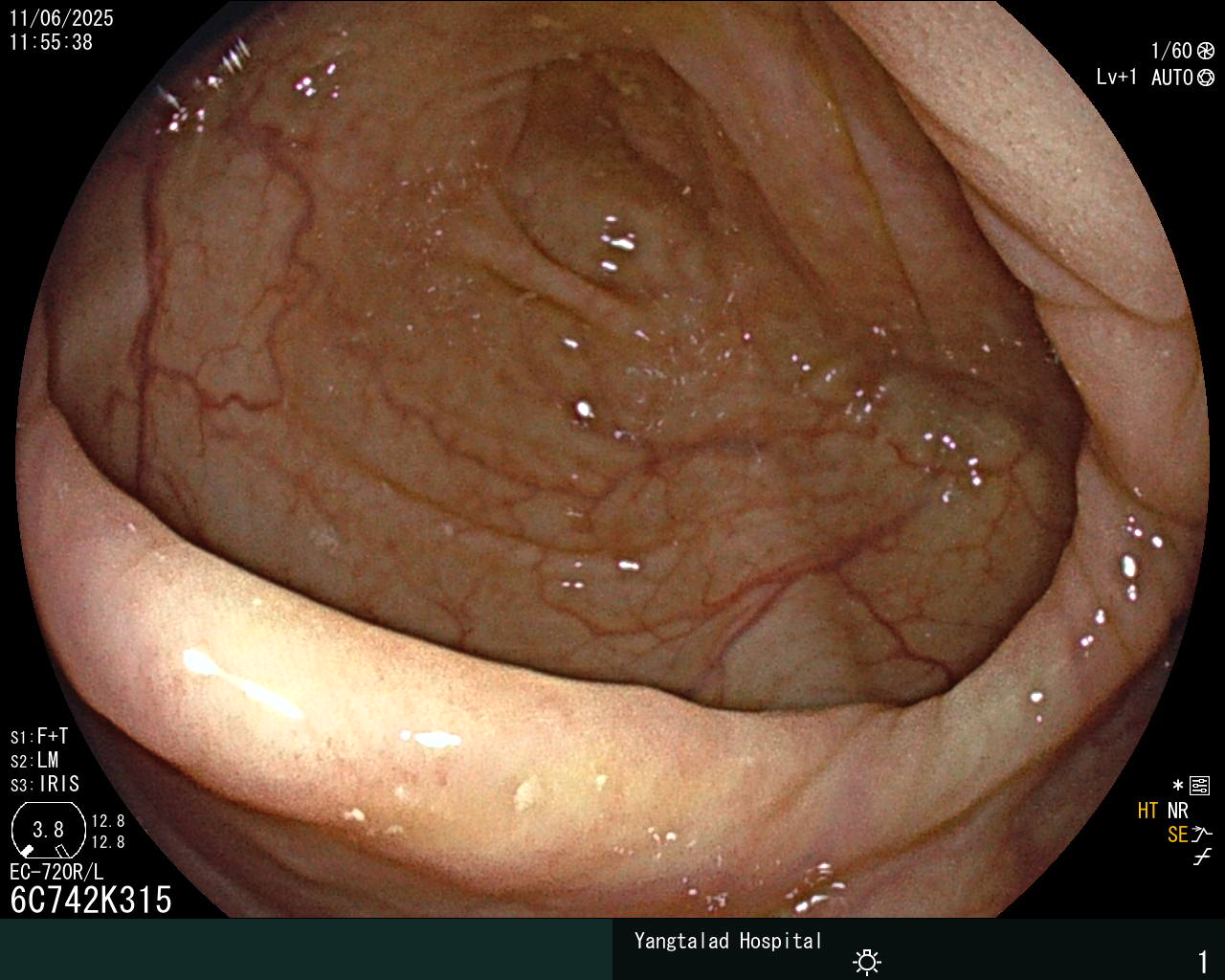
Task: Click the time text 11:55:38
Action: click(52, 42)
